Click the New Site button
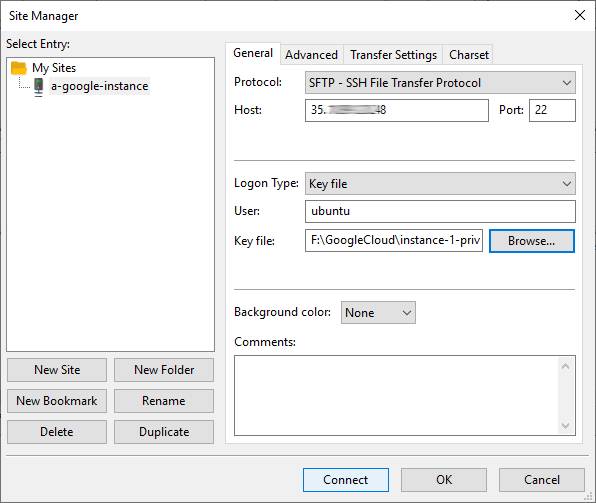The width and height of the screenshot is (596, 503). tap(57, 370)
